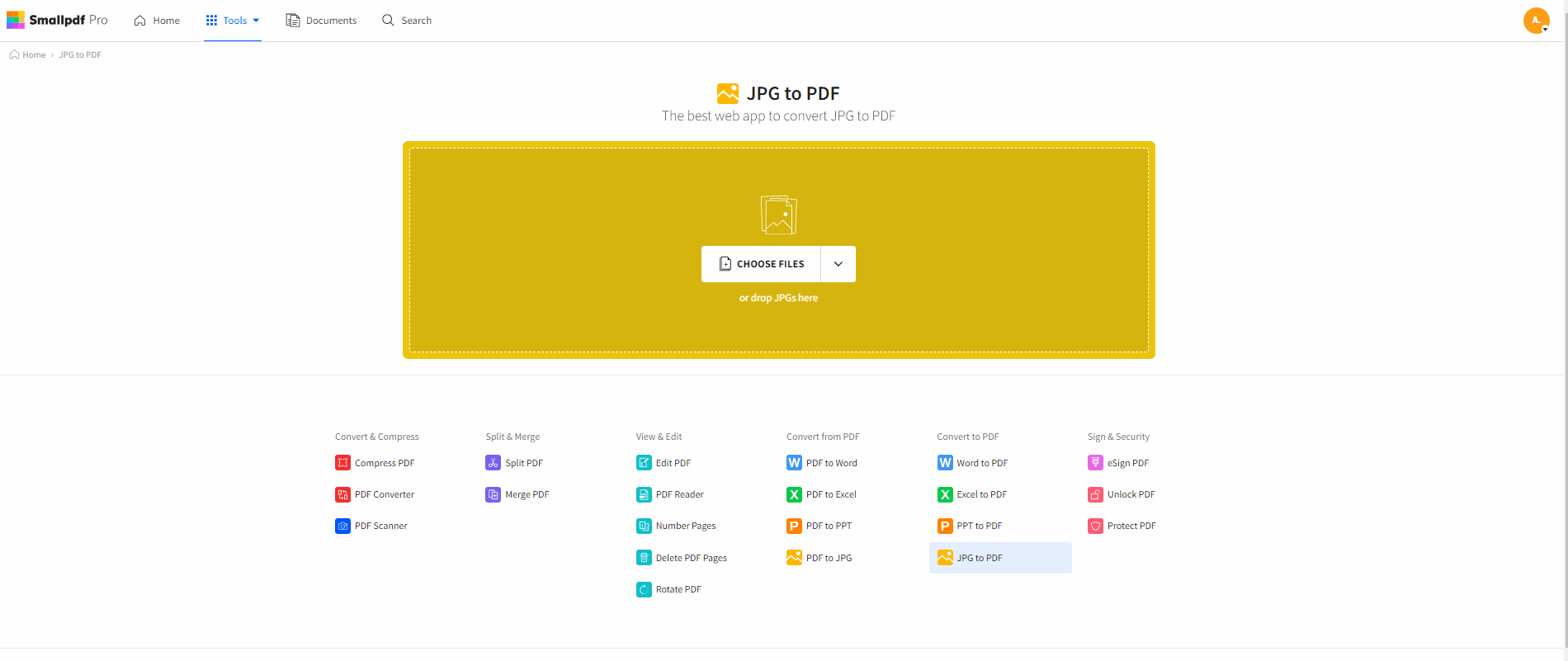Click the JPG to PDF icon in tools list
Viewport: 1568px width, 661px height.
coord(945,558)
